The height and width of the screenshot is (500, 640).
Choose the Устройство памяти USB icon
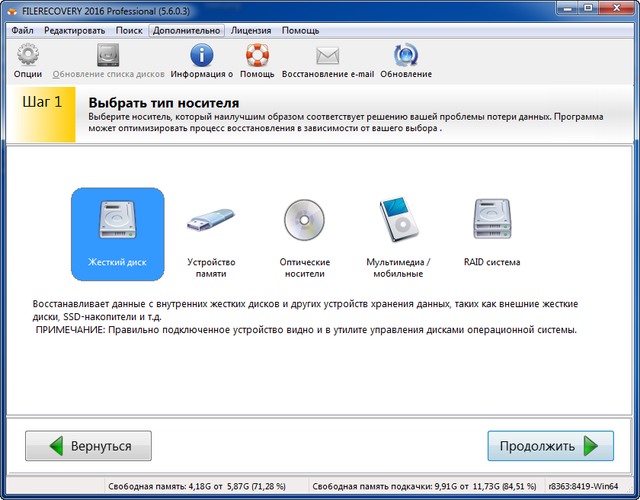(211, 223)
